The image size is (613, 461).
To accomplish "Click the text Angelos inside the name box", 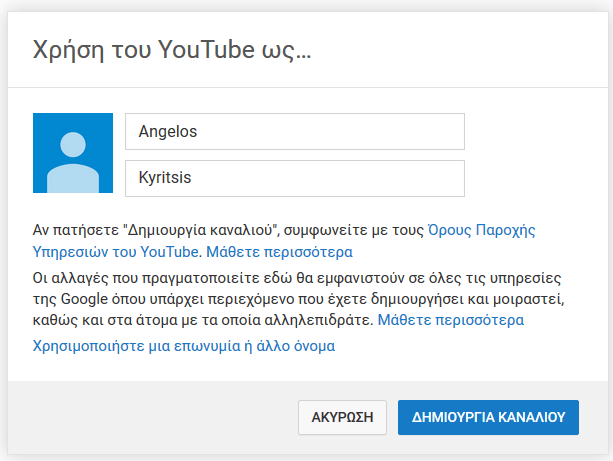I will (168, 131).
